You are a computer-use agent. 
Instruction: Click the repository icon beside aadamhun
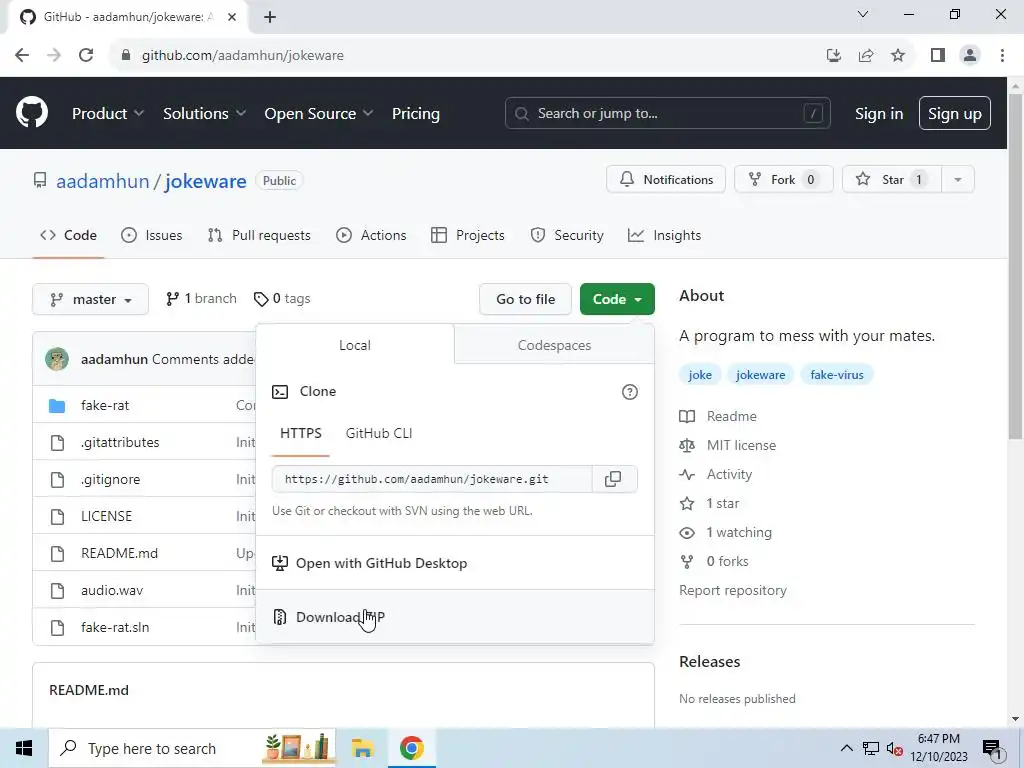point(40,180)
